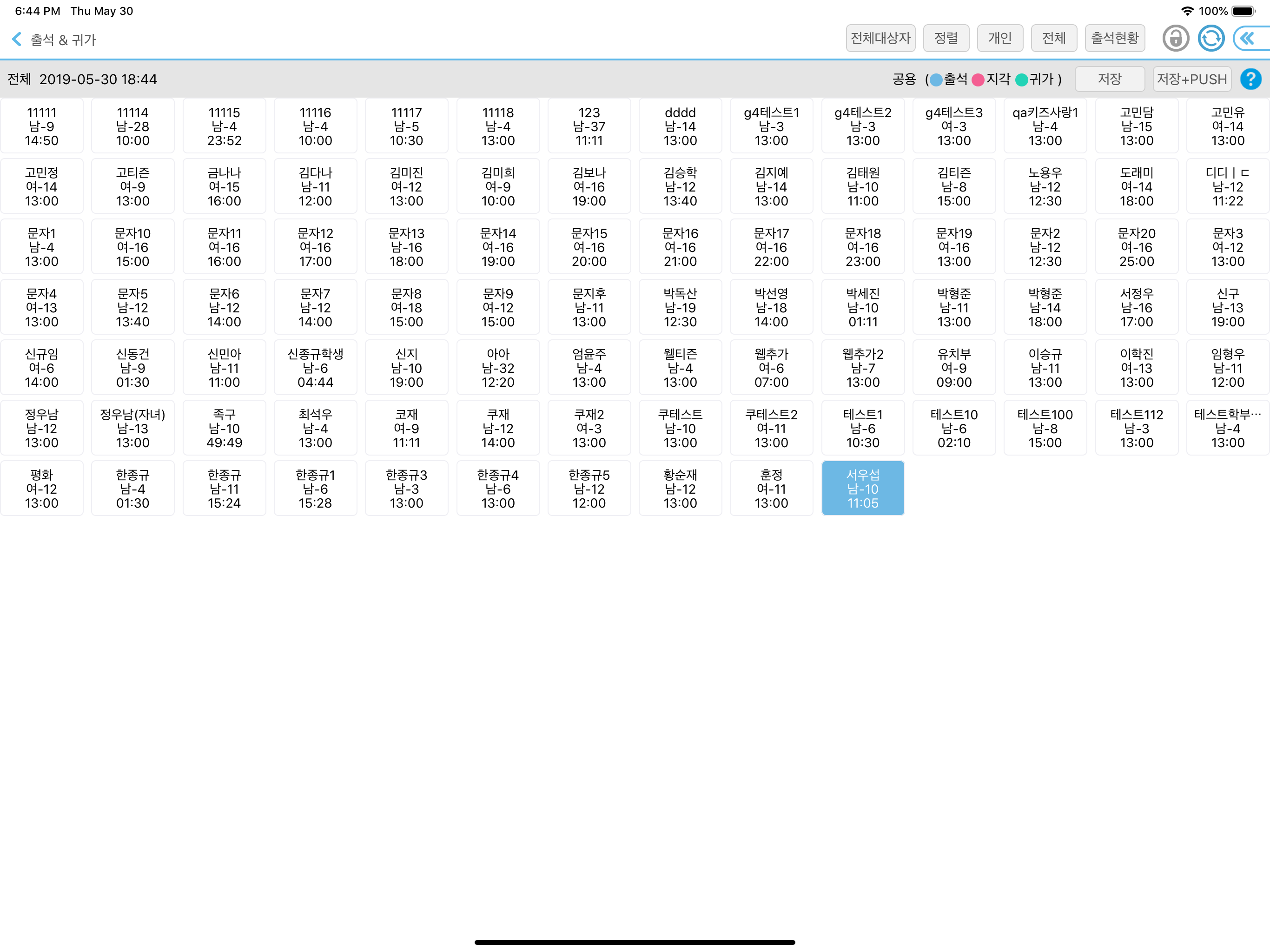This screenshot has height=952, width=1270.
Task: Select the 한종규5 student tile
Action: [589, 488]
